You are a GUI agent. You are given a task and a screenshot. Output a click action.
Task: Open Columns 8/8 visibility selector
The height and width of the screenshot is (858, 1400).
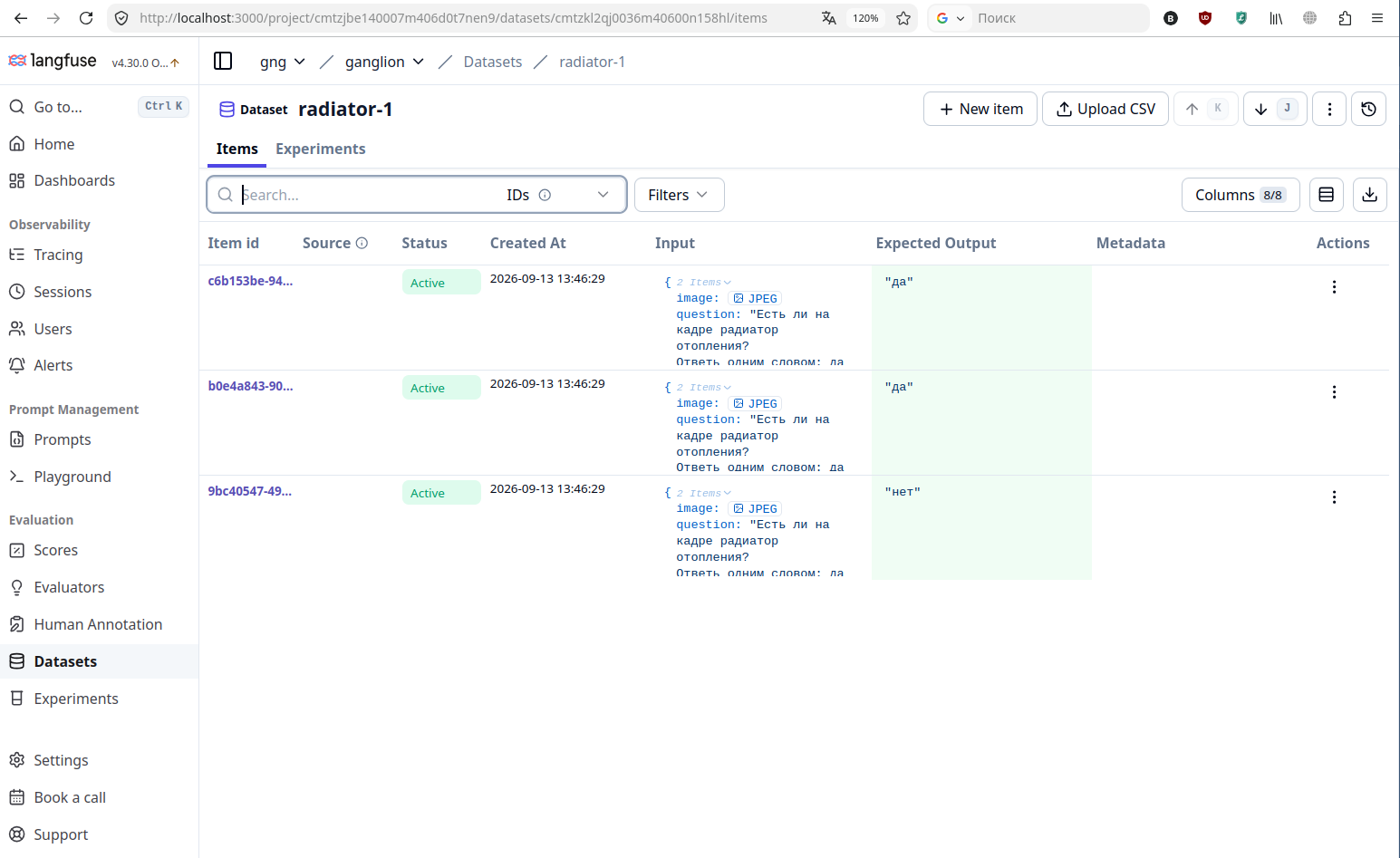point(1241,195)
